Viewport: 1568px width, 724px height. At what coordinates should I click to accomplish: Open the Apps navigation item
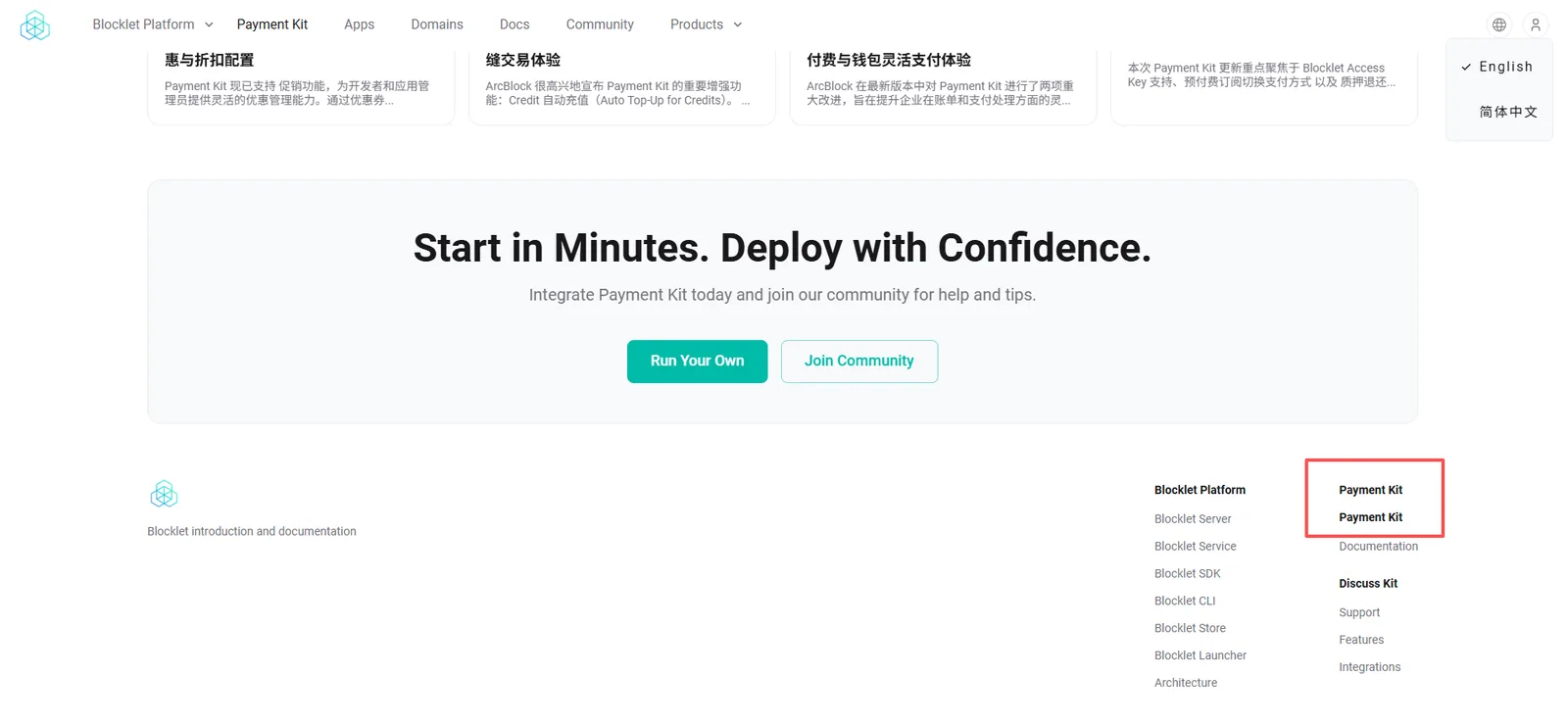tap(359, 24)
